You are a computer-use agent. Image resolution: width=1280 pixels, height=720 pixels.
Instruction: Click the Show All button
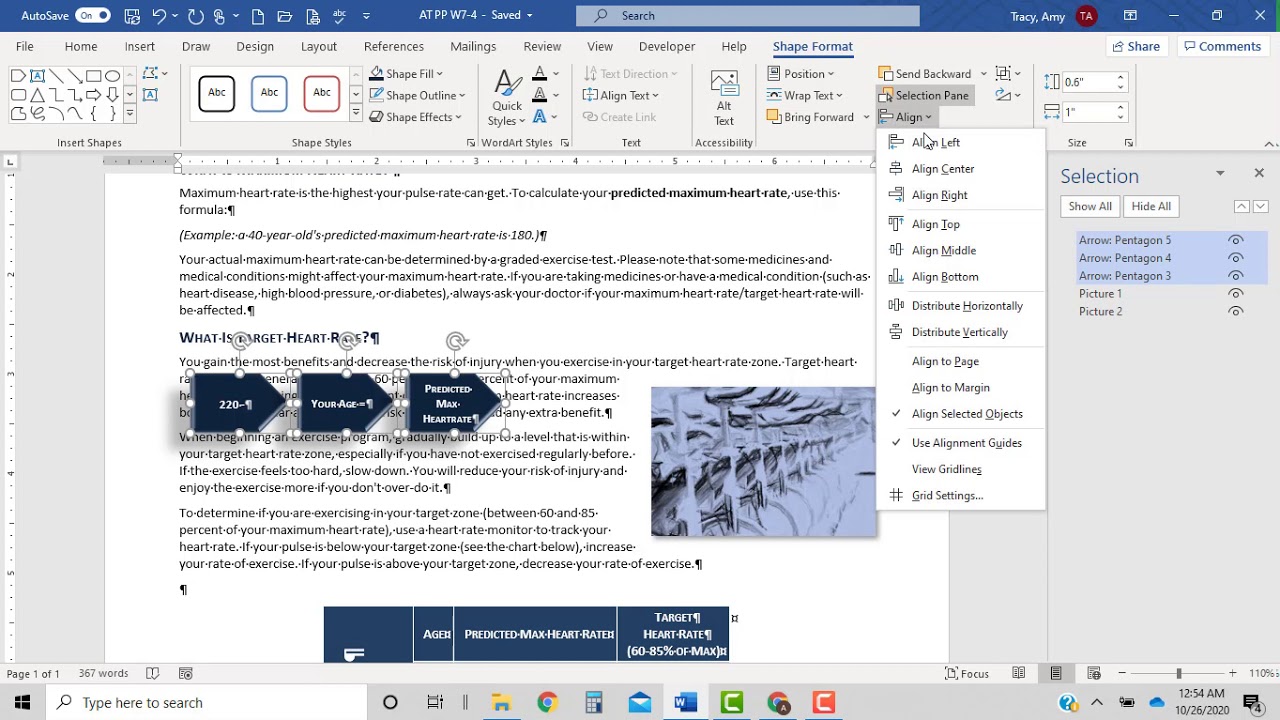(1090, 206)
